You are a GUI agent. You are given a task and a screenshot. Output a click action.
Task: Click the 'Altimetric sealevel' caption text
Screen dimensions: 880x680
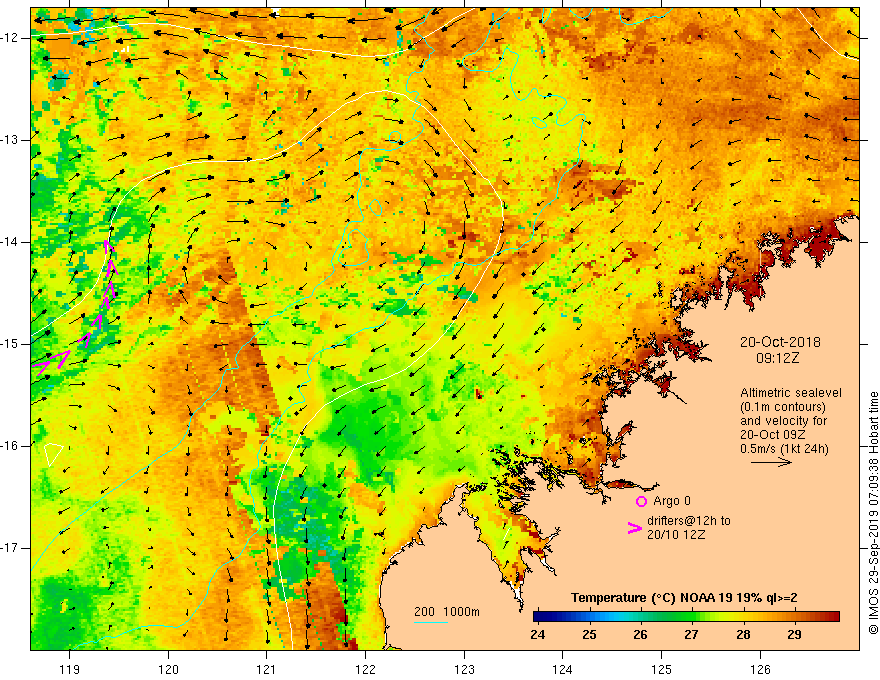click(791, 393)
